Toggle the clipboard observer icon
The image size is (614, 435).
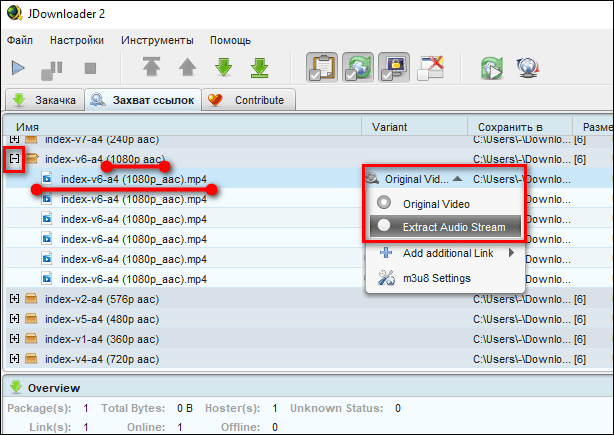(x=322, y=68)
